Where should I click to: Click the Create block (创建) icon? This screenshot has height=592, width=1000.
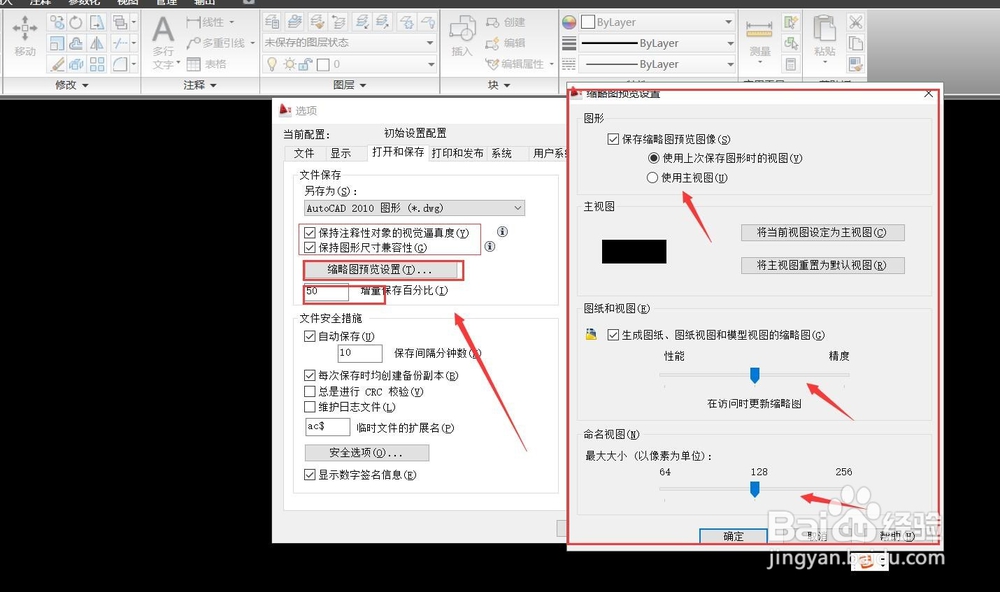coord(505,22)
